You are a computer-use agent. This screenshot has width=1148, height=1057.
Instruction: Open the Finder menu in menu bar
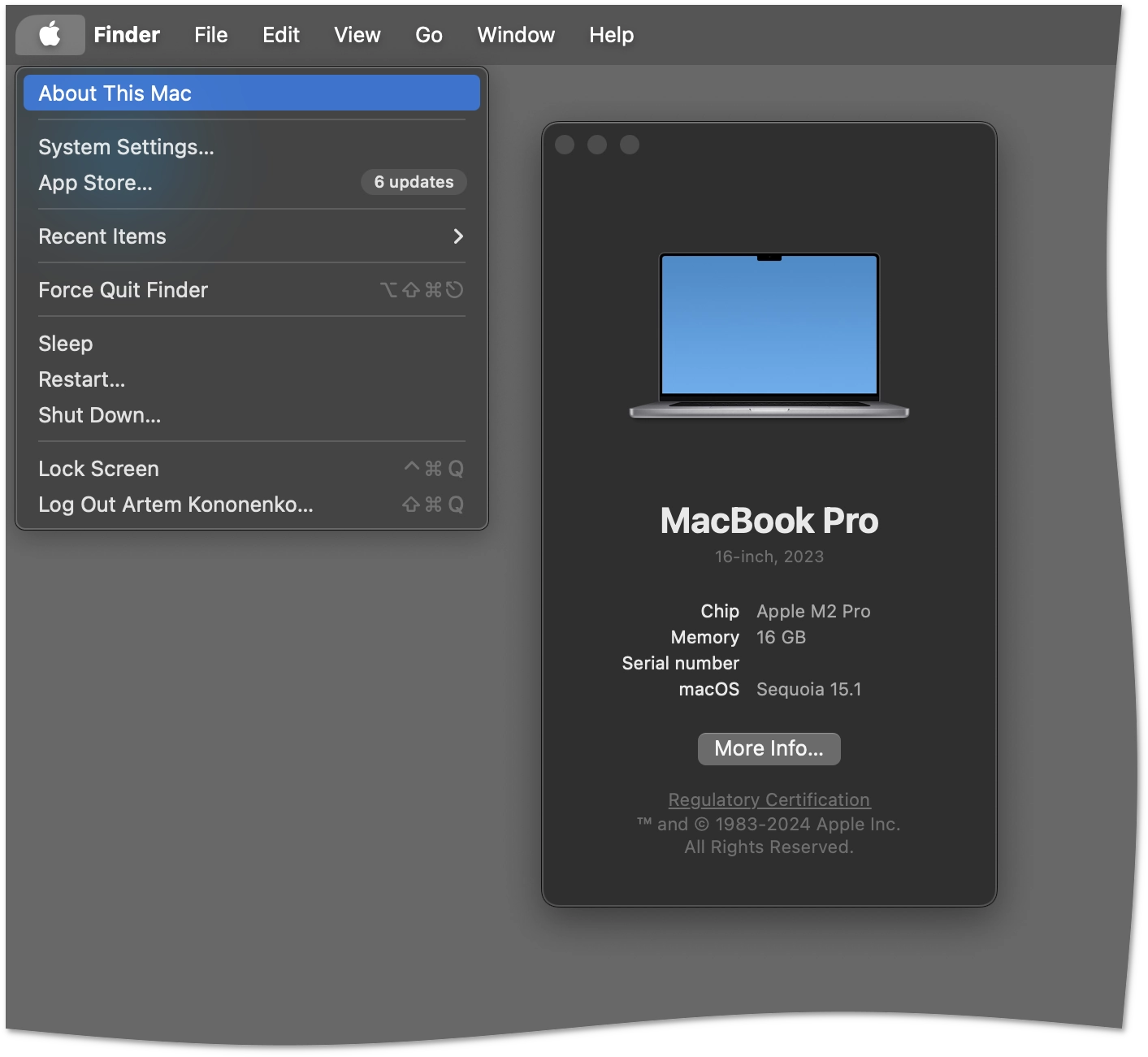[127, 35]
